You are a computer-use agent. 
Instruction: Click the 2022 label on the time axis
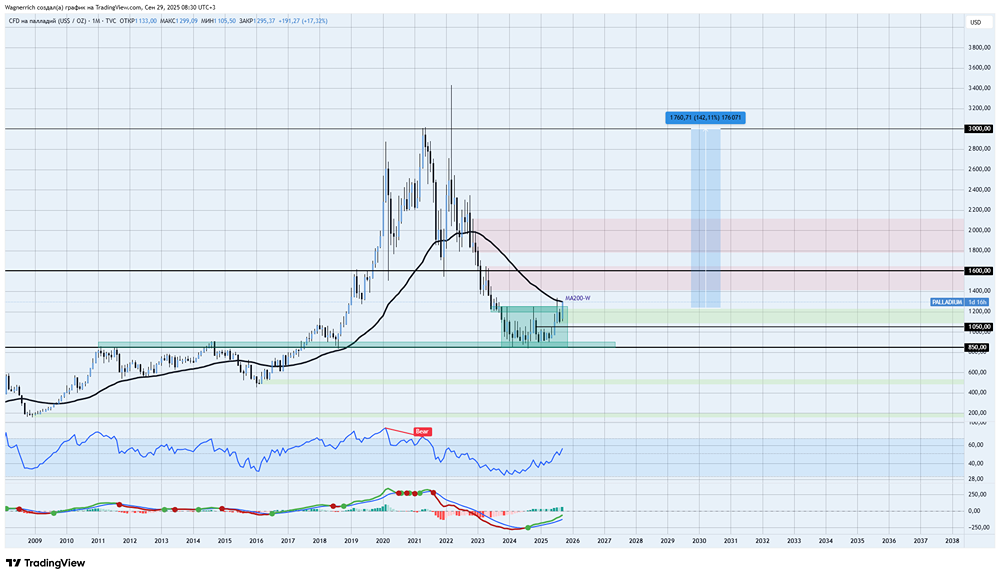tap(446, 541)
